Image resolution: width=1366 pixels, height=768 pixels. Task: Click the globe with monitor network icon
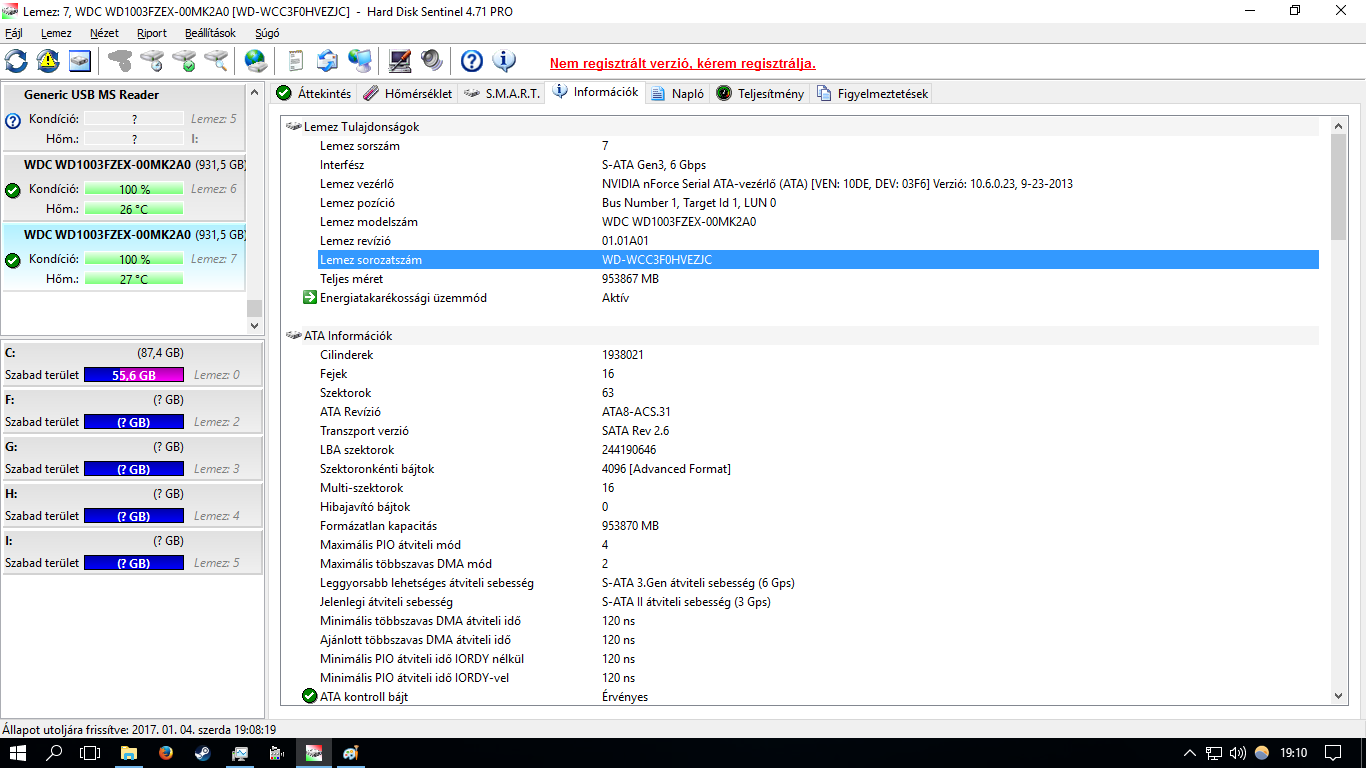(360, 60)
